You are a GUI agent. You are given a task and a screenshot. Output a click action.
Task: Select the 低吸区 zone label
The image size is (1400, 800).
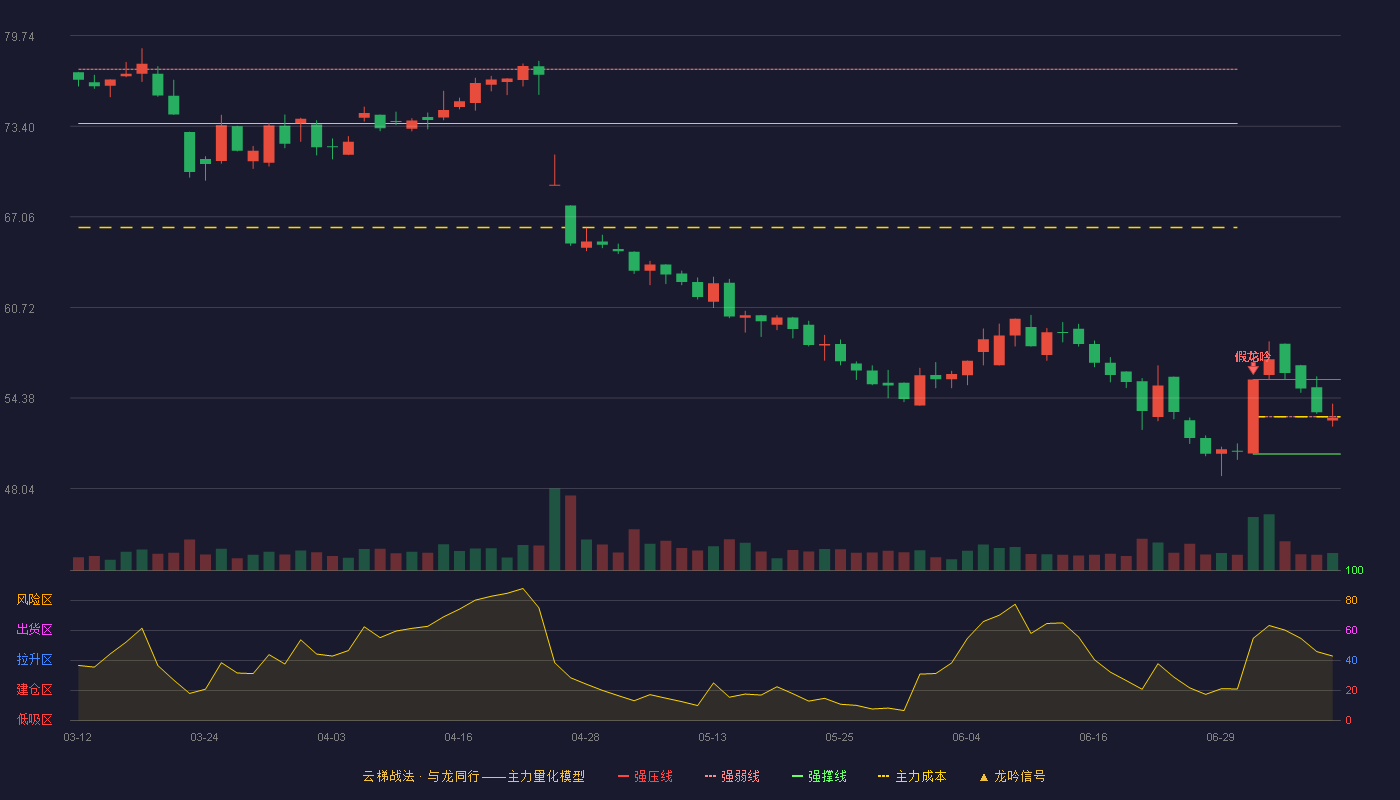34,720
